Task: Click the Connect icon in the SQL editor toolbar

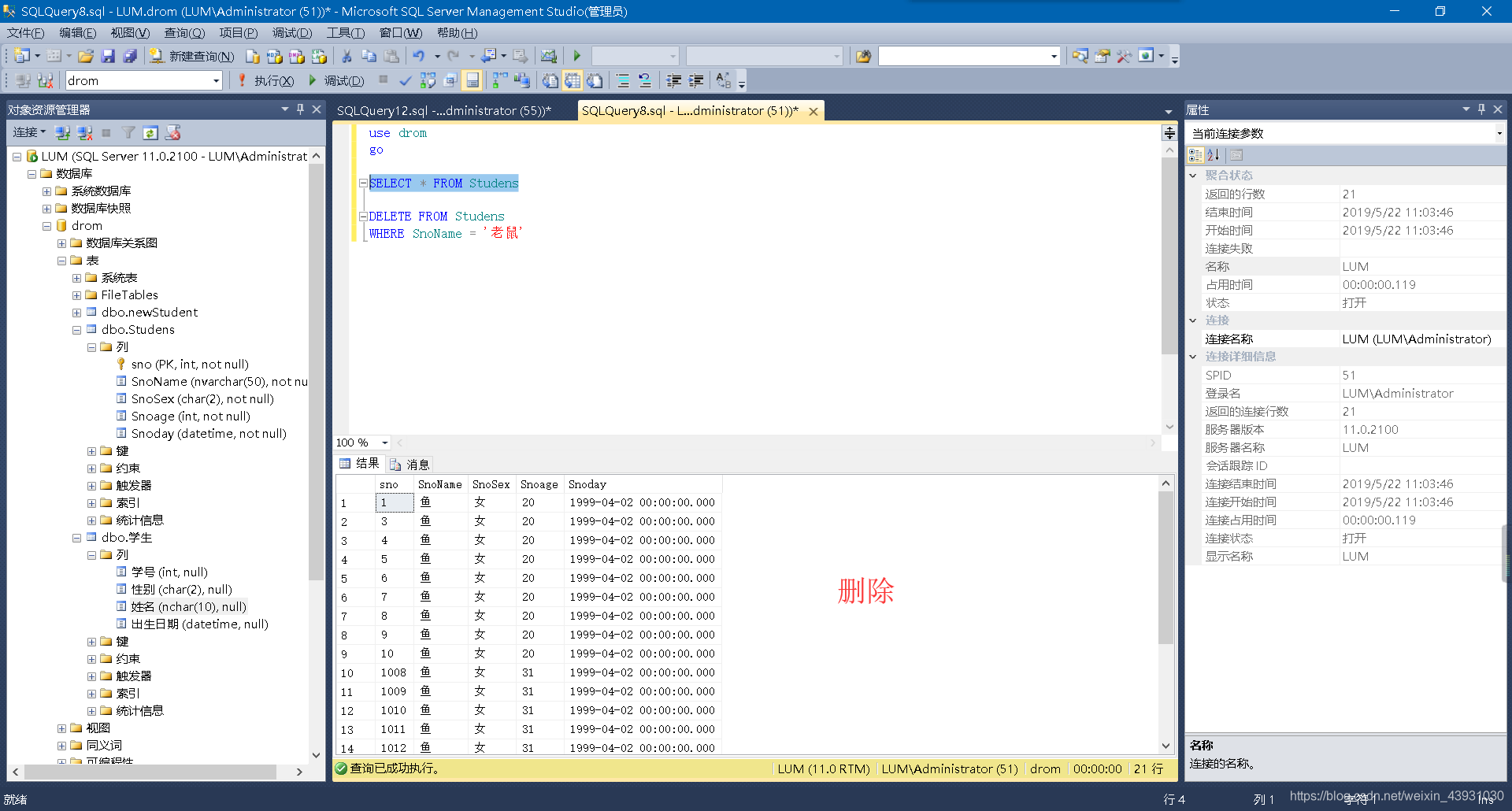Action: (24, 80)
